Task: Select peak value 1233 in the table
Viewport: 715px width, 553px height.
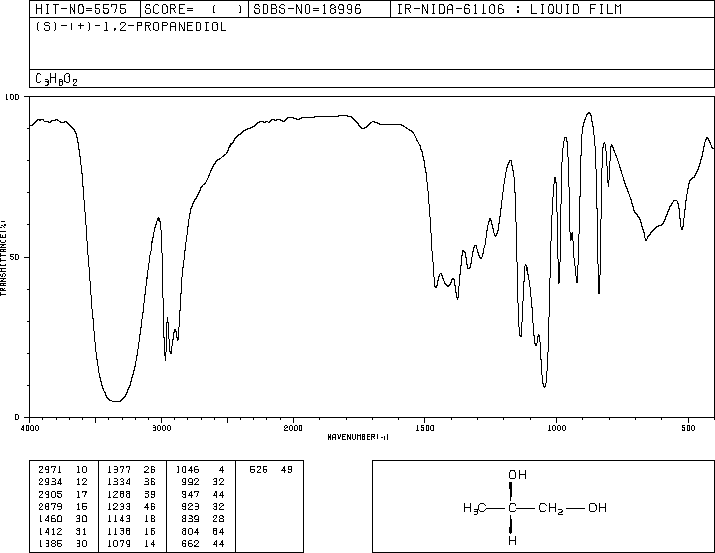Action: [x=119, y=506]
